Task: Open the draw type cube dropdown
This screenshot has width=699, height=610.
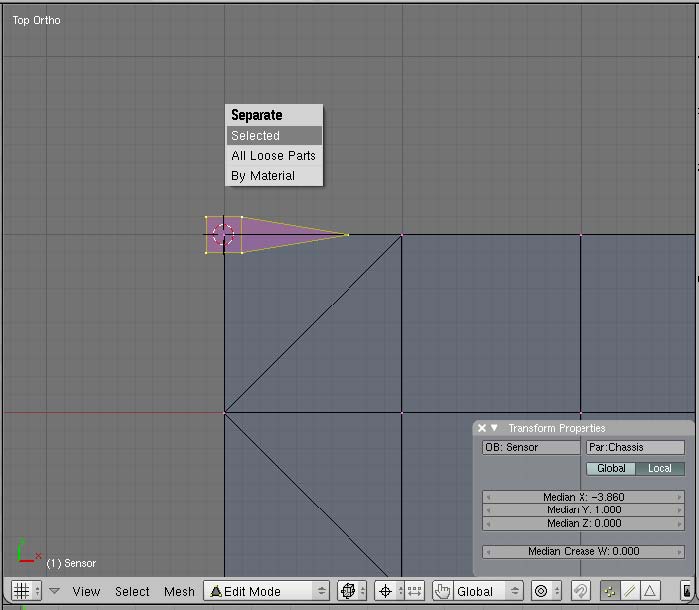Action: [x=352, y=591]
